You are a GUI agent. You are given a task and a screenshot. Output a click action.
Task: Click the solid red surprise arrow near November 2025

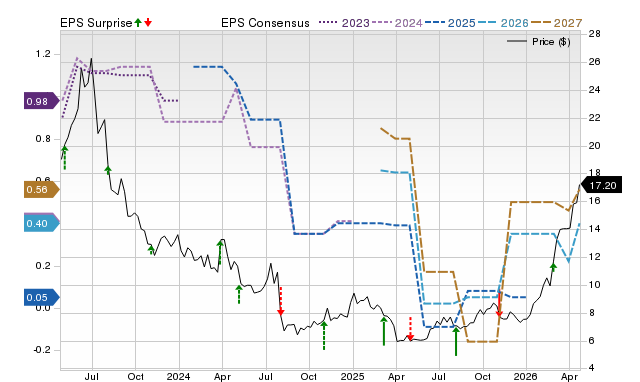pyautogui.click(x=499, y=304)
